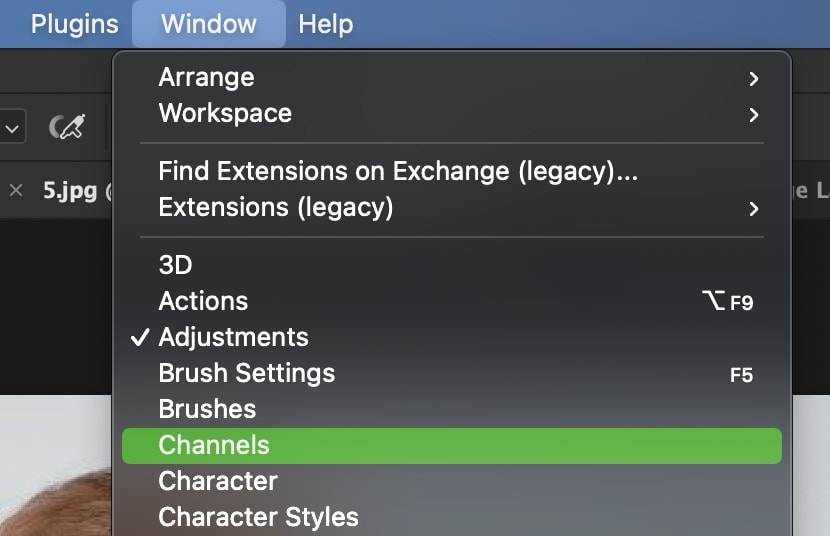This screenshot has width=830, height=536.
Task: Open dropdown arrow left of airbrush icon
Action: tap(12, 127)
